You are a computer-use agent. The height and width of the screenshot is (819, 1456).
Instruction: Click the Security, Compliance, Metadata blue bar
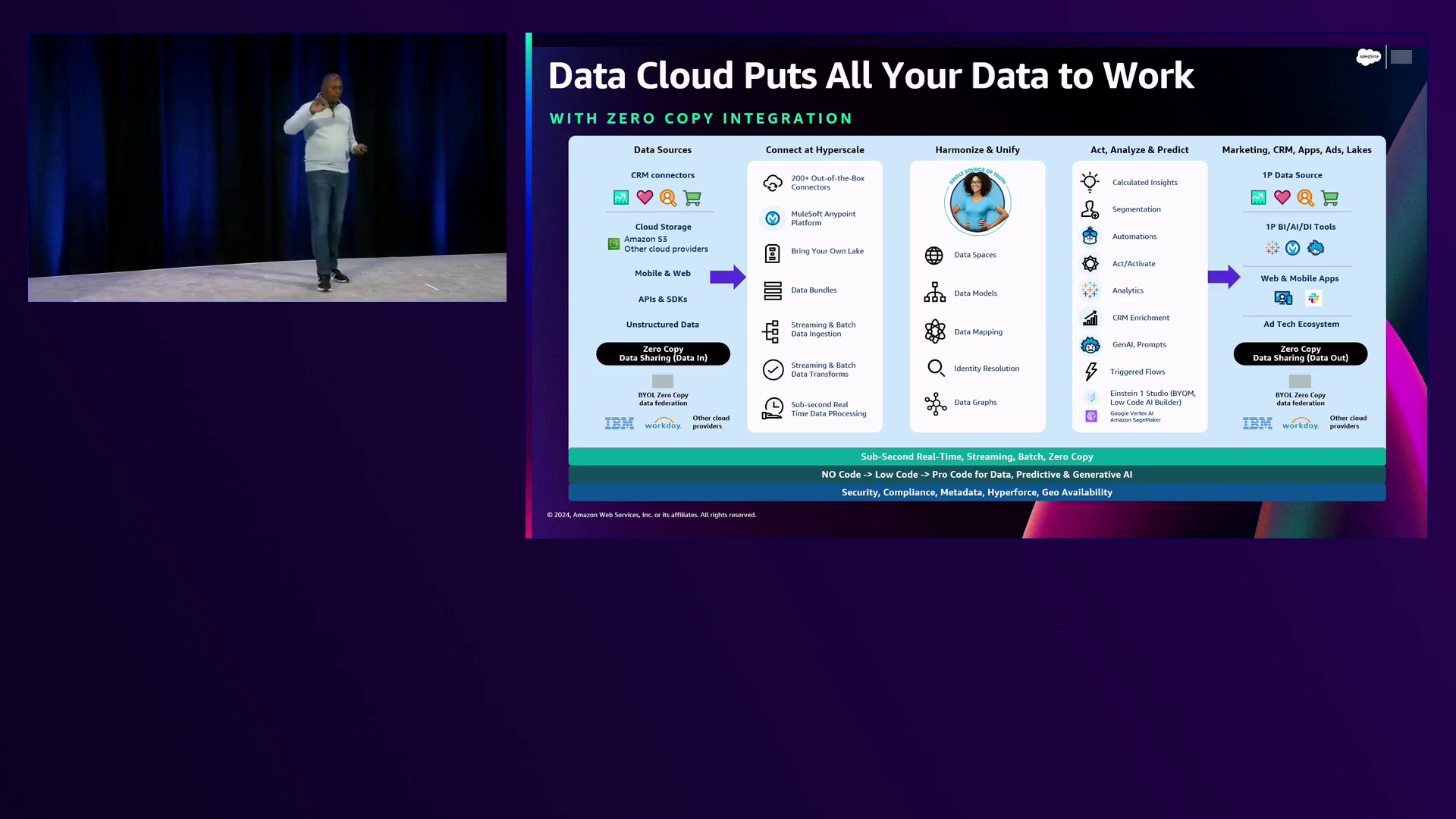976,492
